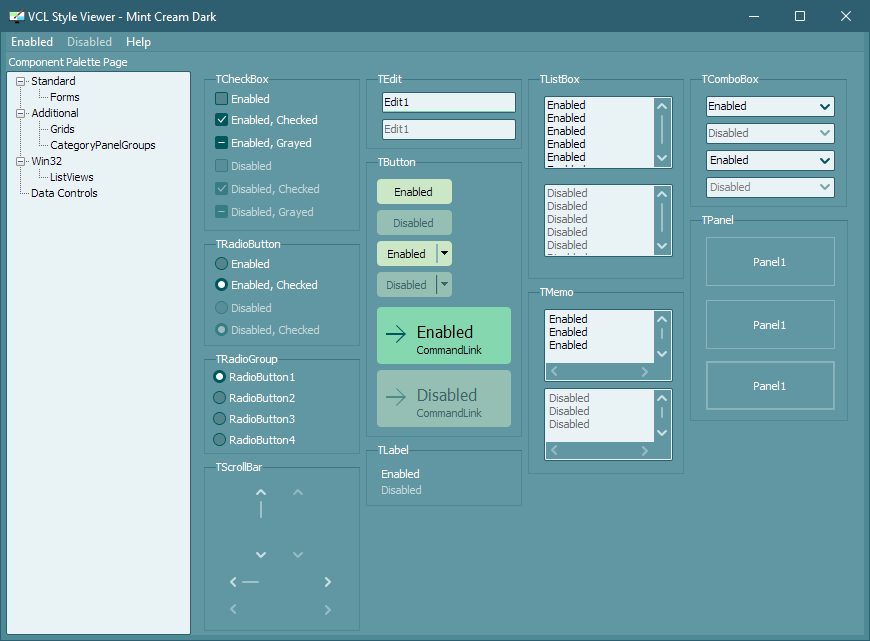Click the plain Enabled button in TButton
This screenshot has height=641, width=870.
(x=414, y=191)
